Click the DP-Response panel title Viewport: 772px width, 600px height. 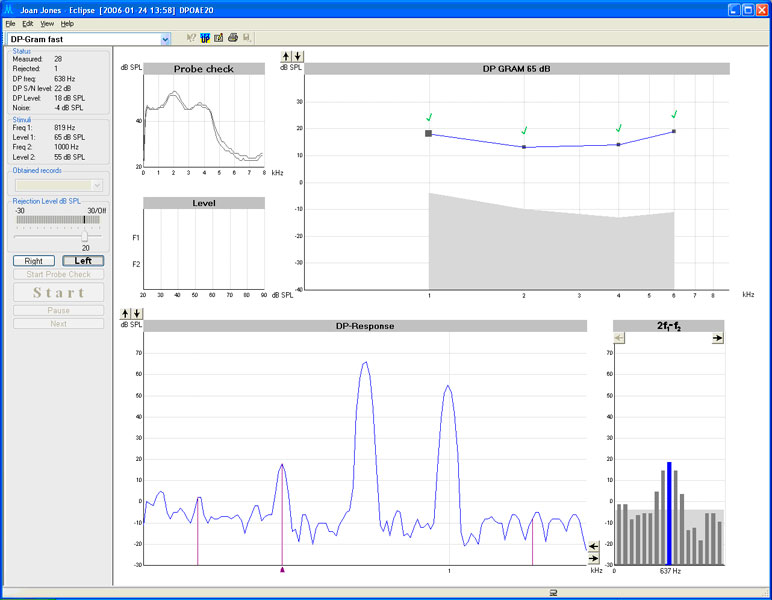point(365,326)
